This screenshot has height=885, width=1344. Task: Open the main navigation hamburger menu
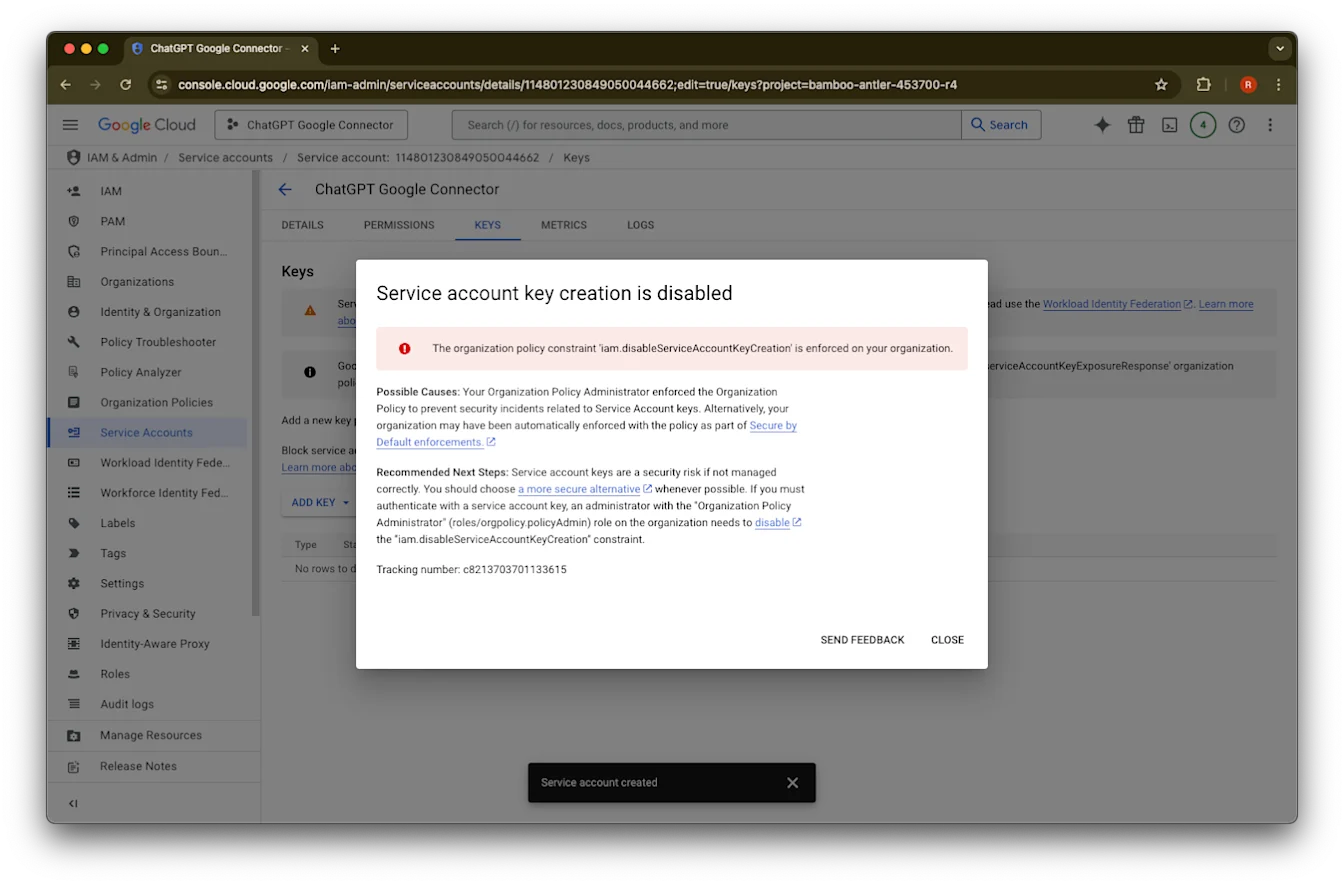tap(70, 125)
